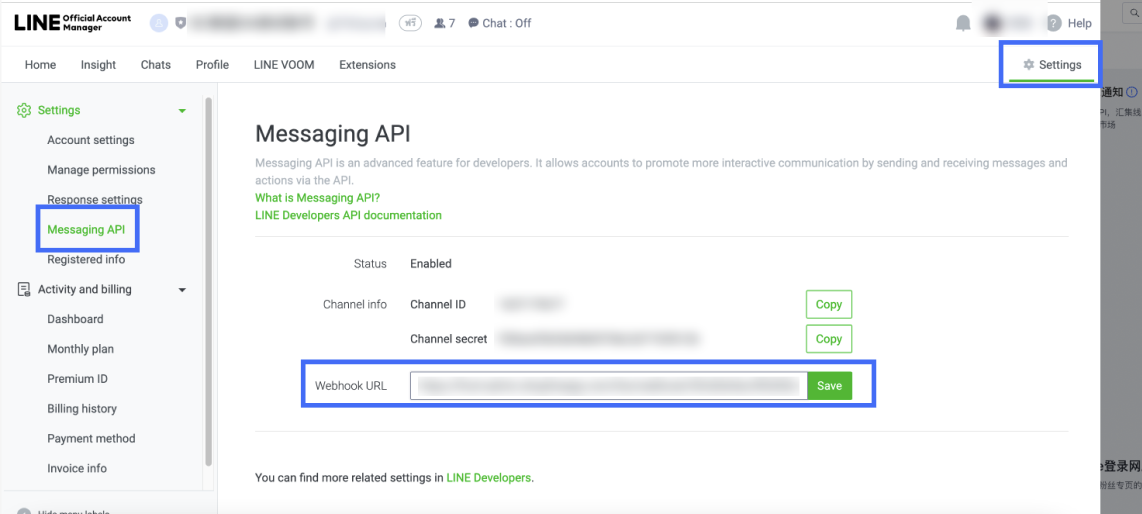Open the Profile tab
The image size is (1142, 514).
pyautogui.click(x=213, y=65)
